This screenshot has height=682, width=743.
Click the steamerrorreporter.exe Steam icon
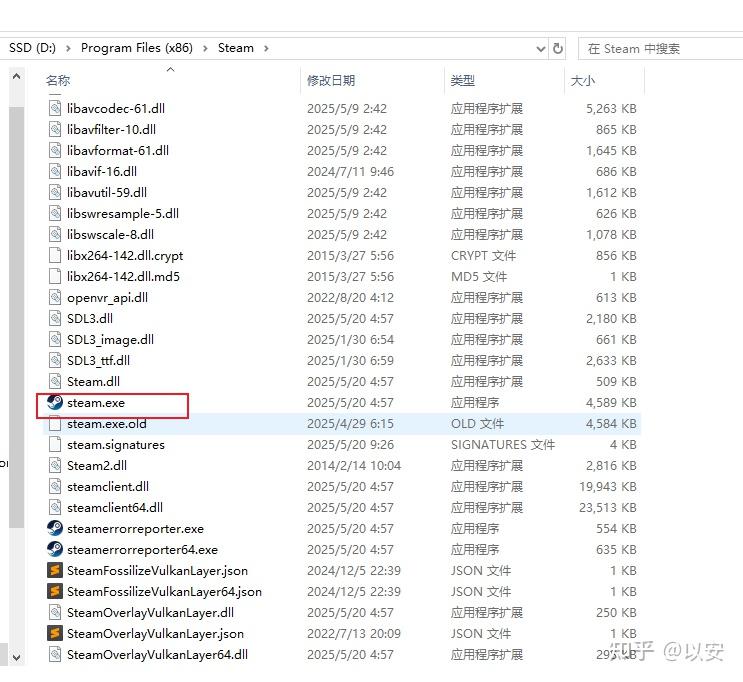(55, 528)
